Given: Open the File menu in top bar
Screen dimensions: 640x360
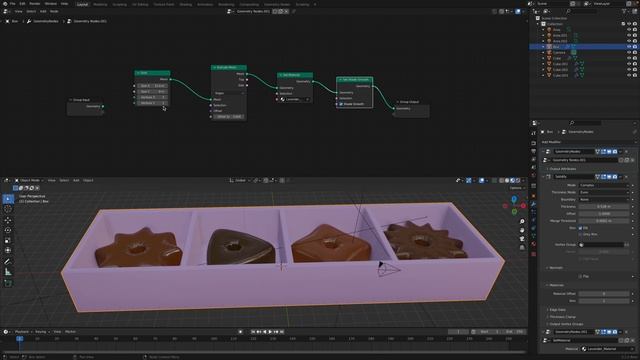Looking at the screenshot, I should tap(13, 4).
